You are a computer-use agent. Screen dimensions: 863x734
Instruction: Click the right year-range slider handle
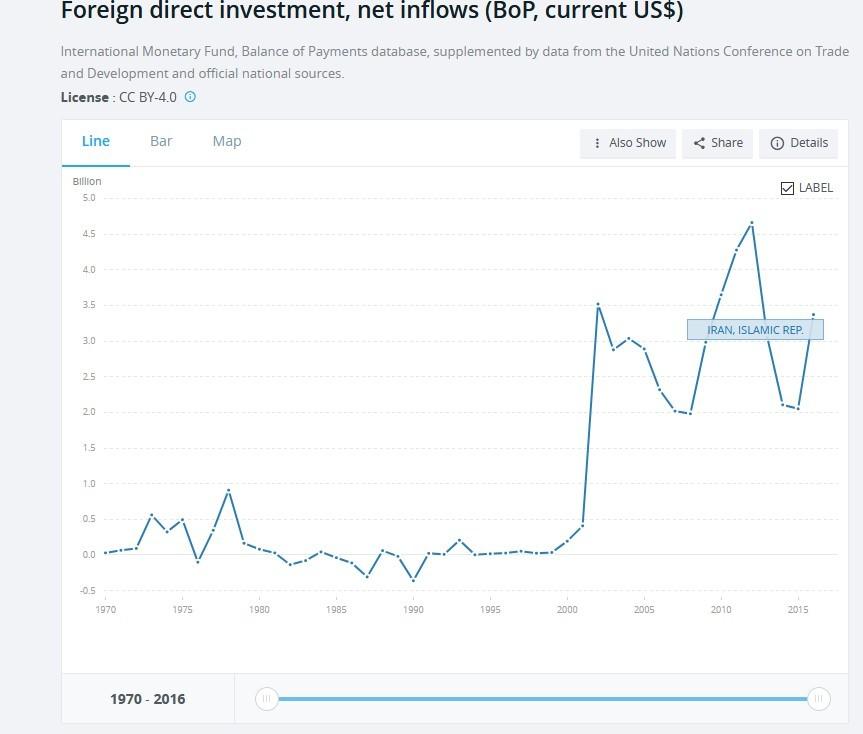[x=818, y=699]
